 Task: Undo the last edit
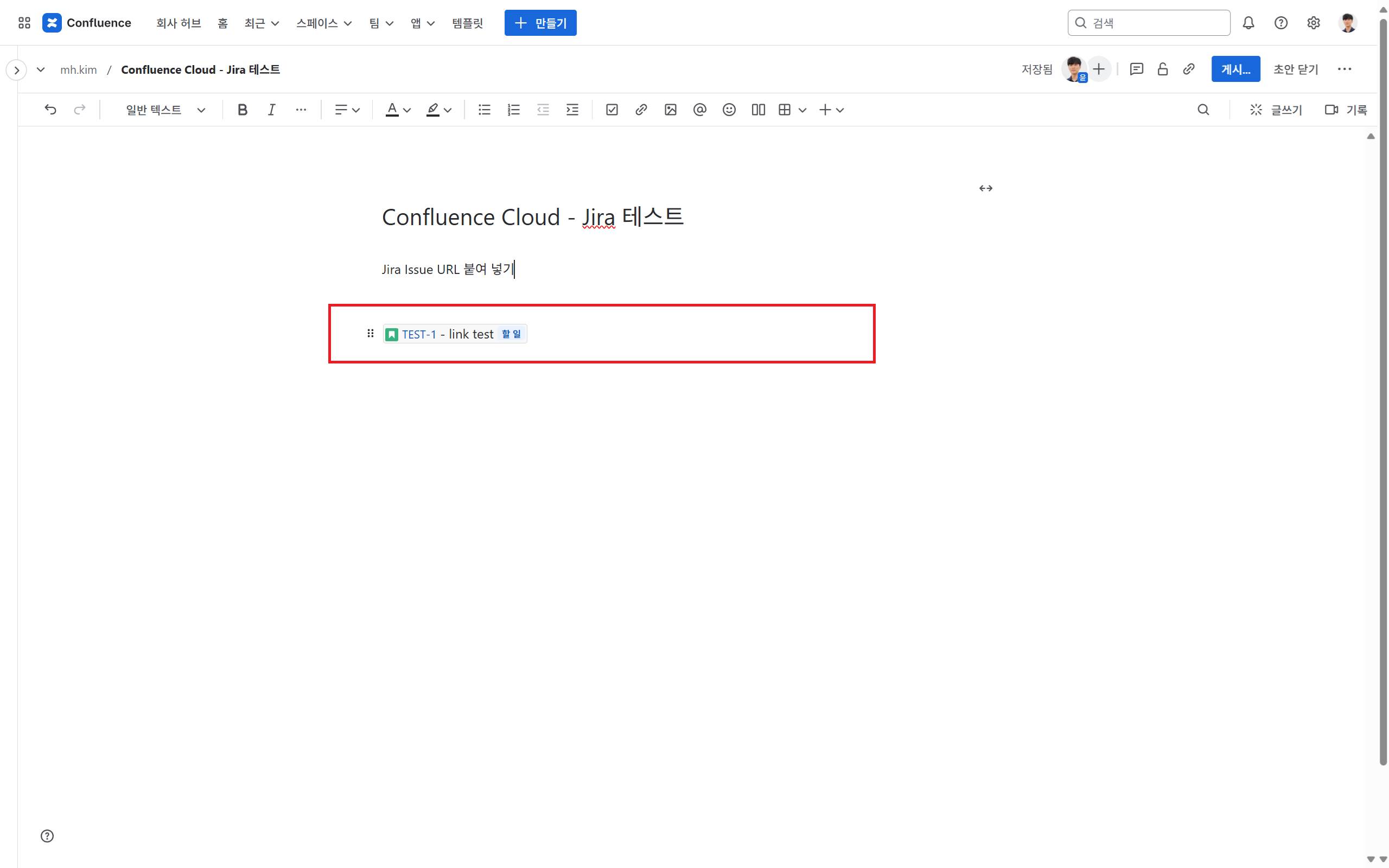coord(50,110)
